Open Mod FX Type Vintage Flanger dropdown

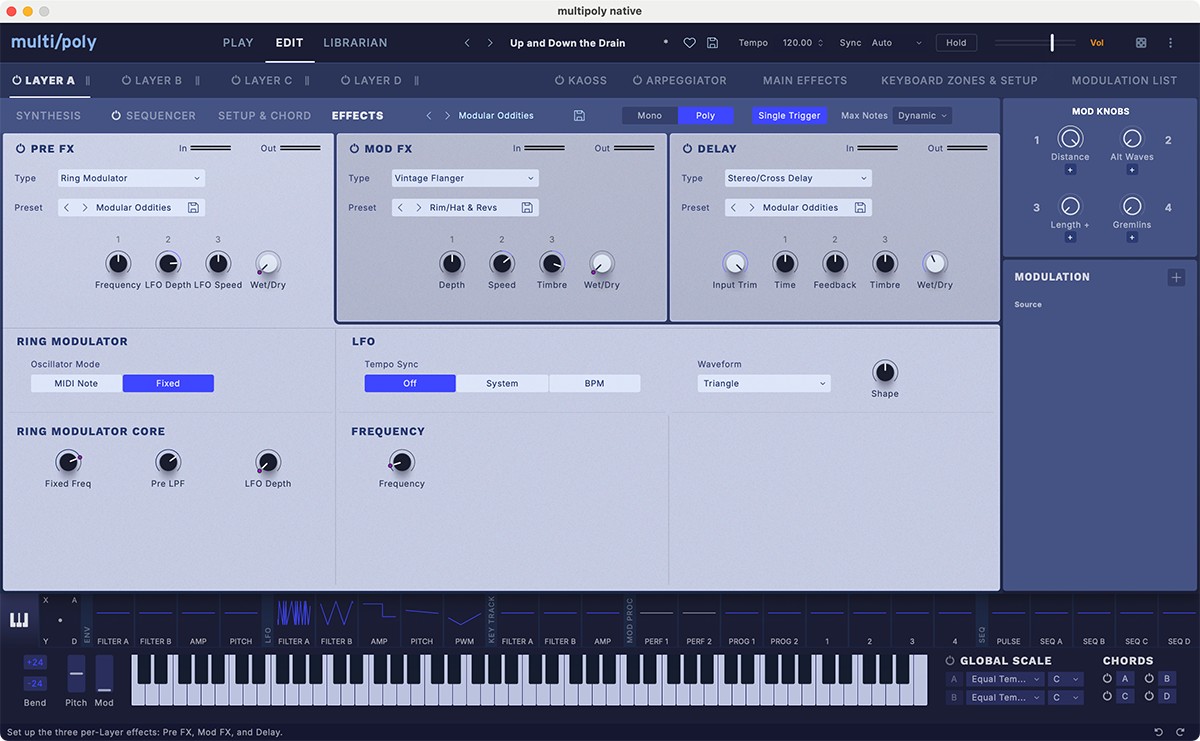tap(464, 178)
